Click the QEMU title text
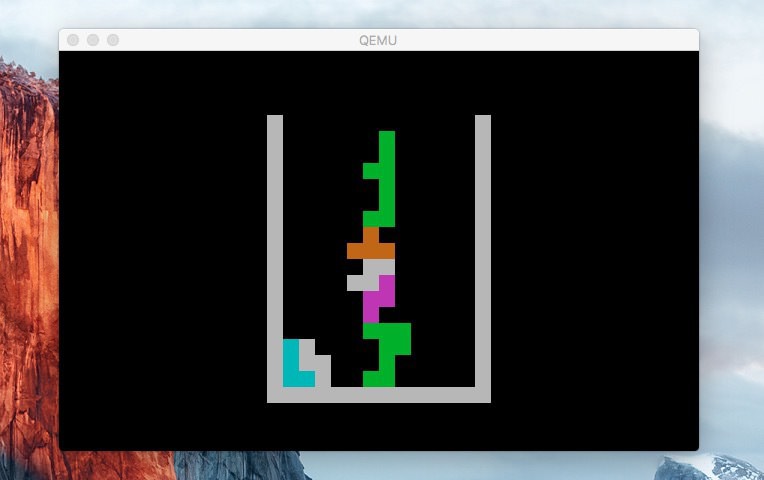The width and height of the screenshot is (764, 480). point(378,40)
